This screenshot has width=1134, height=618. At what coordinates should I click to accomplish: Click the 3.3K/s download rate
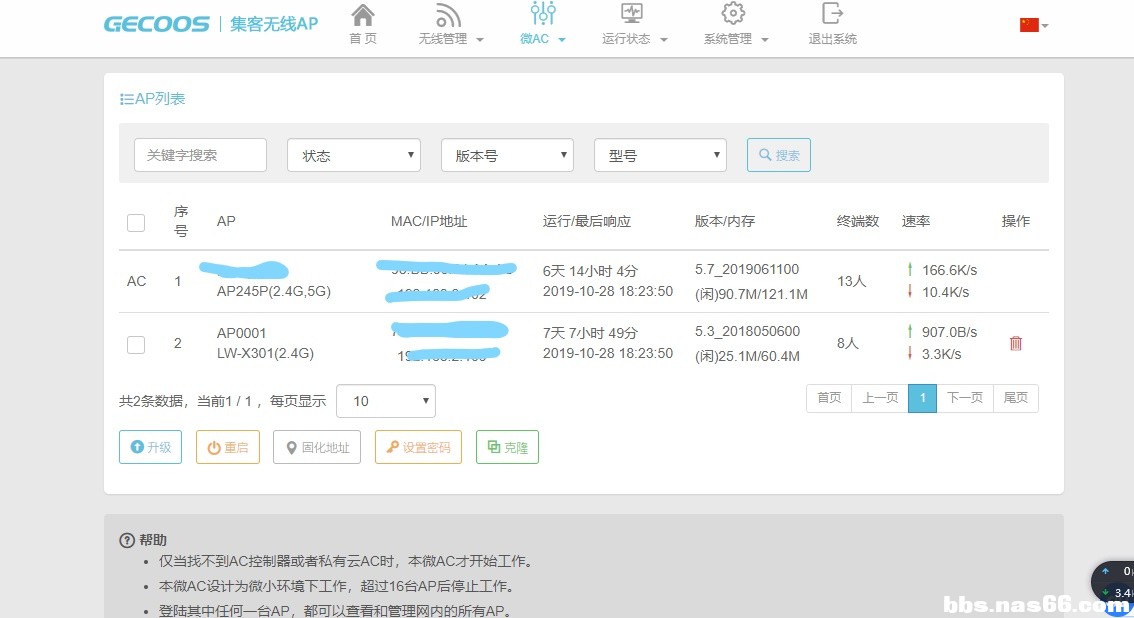(941, 354)
